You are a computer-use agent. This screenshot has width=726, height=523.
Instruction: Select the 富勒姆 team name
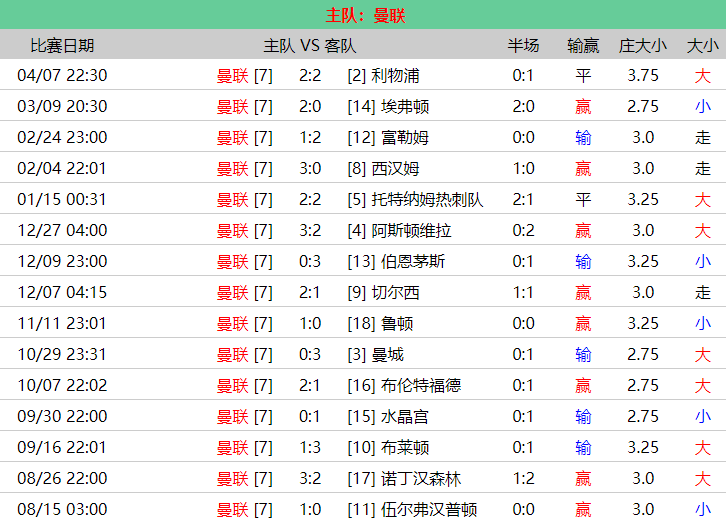405,138
